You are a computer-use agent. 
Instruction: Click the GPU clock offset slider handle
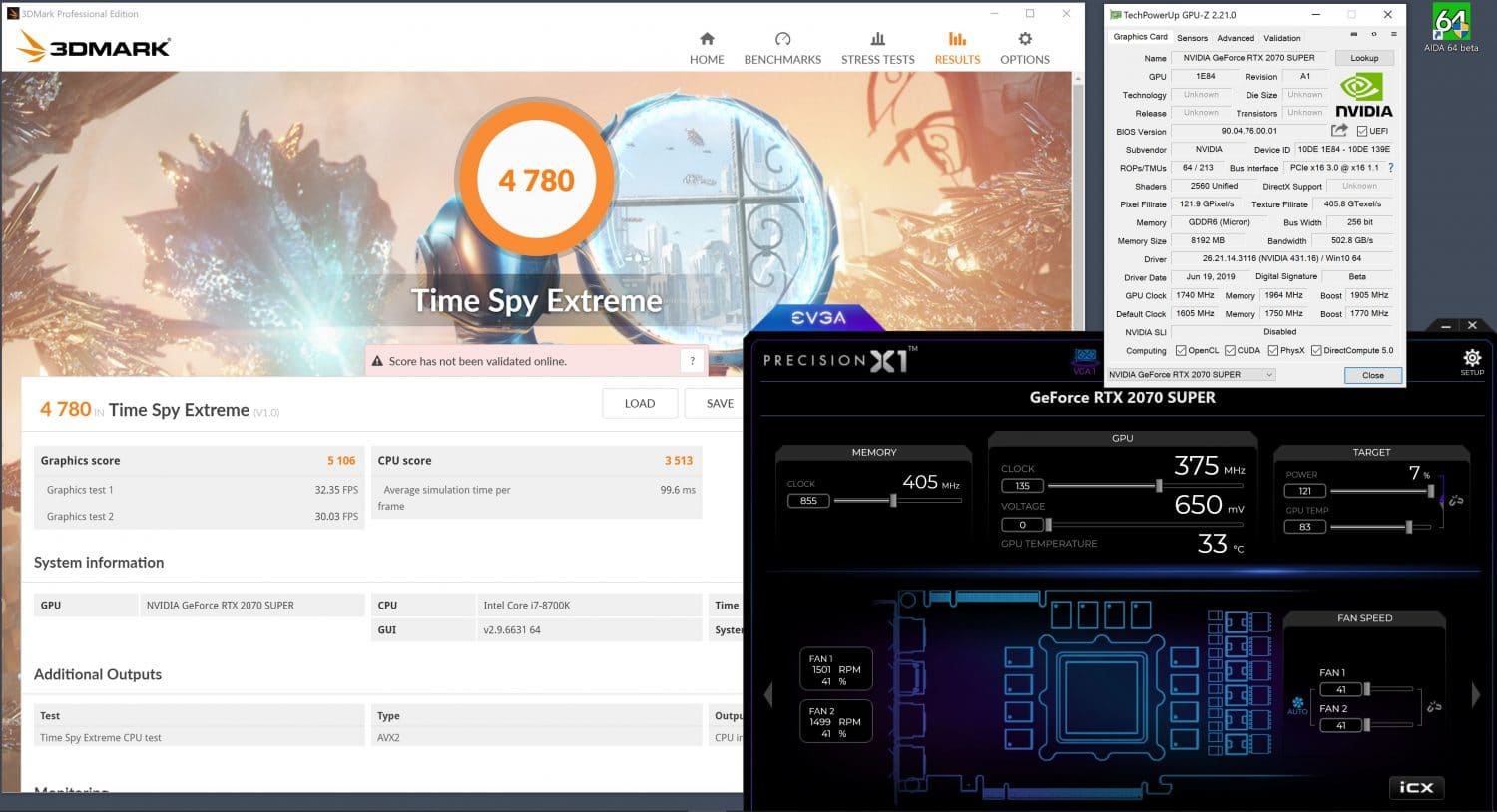[x=1159, y=486]
